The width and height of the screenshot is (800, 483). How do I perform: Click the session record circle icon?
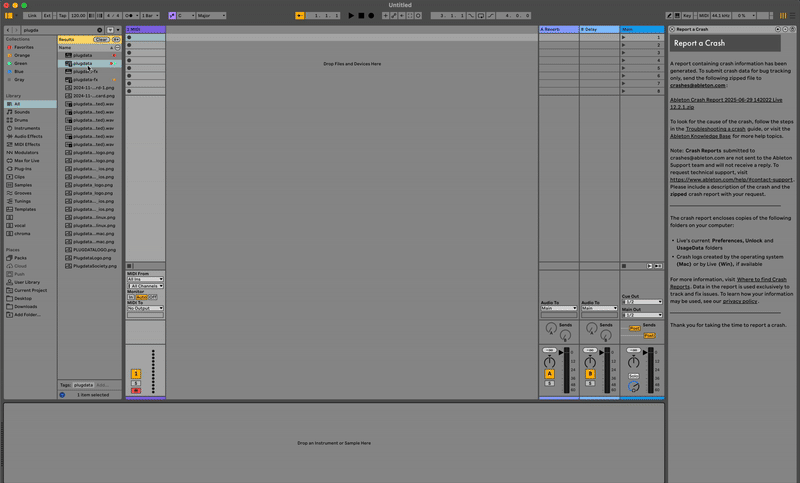[x=418, y=16]
